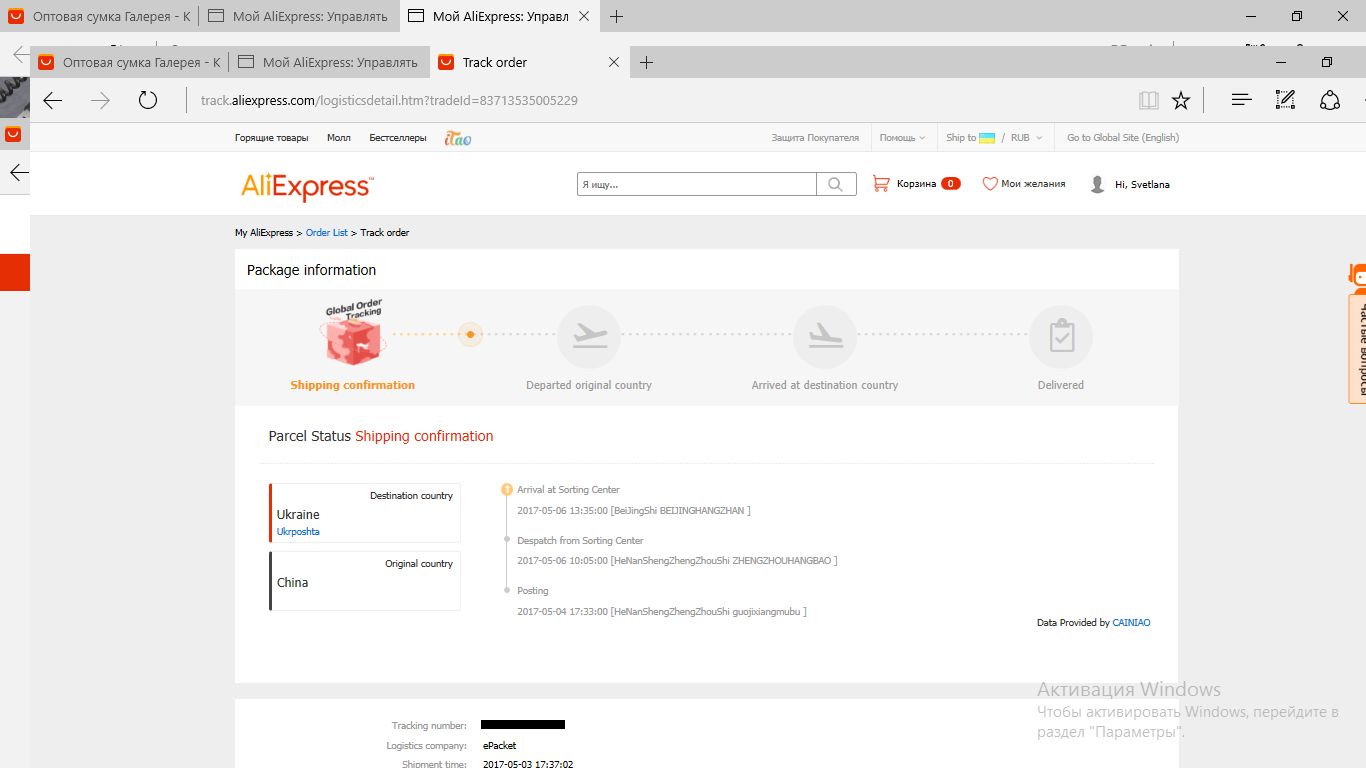Open the account menu Hi, Svetlana
The image size is (1366, 768).
pyautogui.click(x=1130, y=184)
